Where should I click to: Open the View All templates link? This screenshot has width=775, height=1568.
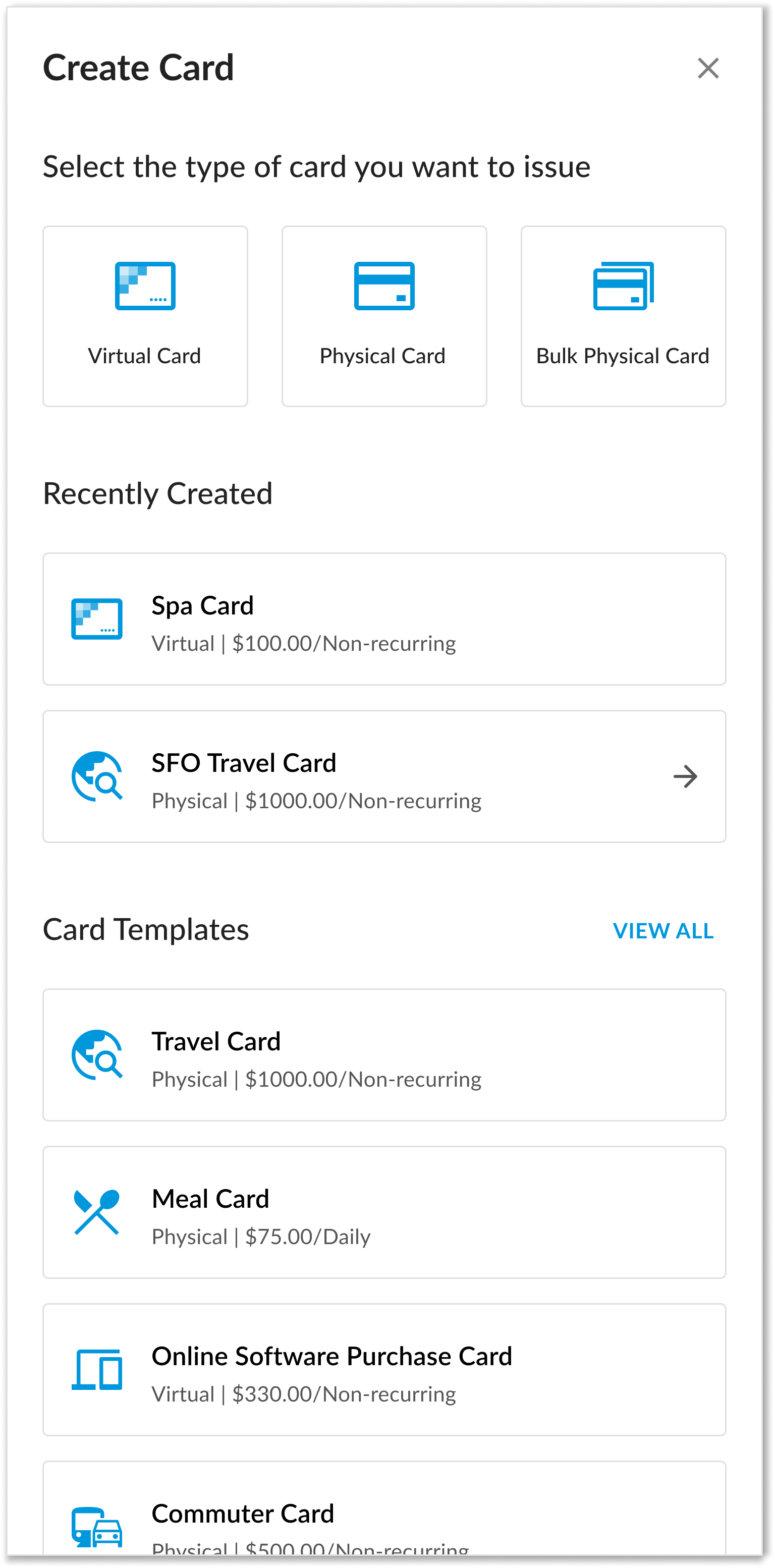click(663, 931)
